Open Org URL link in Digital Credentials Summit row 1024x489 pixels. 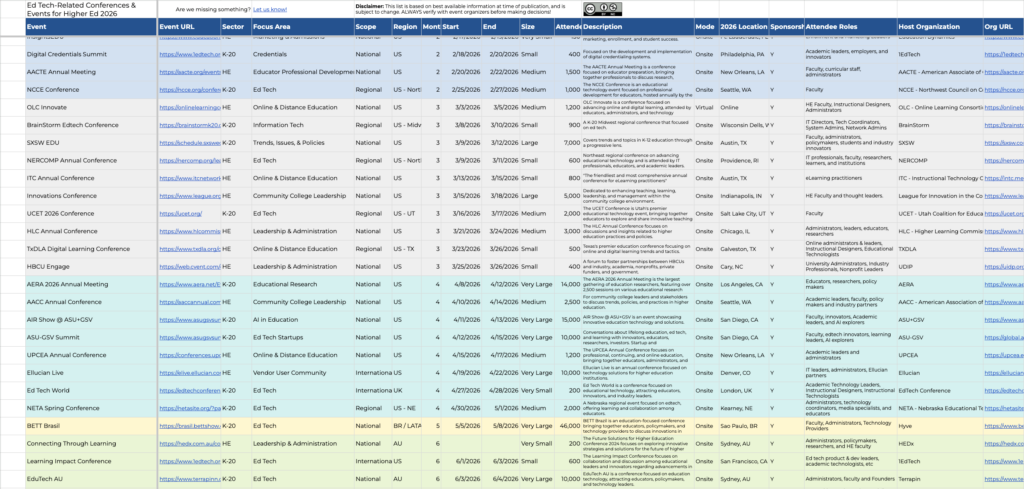[x=1003, y=53]
